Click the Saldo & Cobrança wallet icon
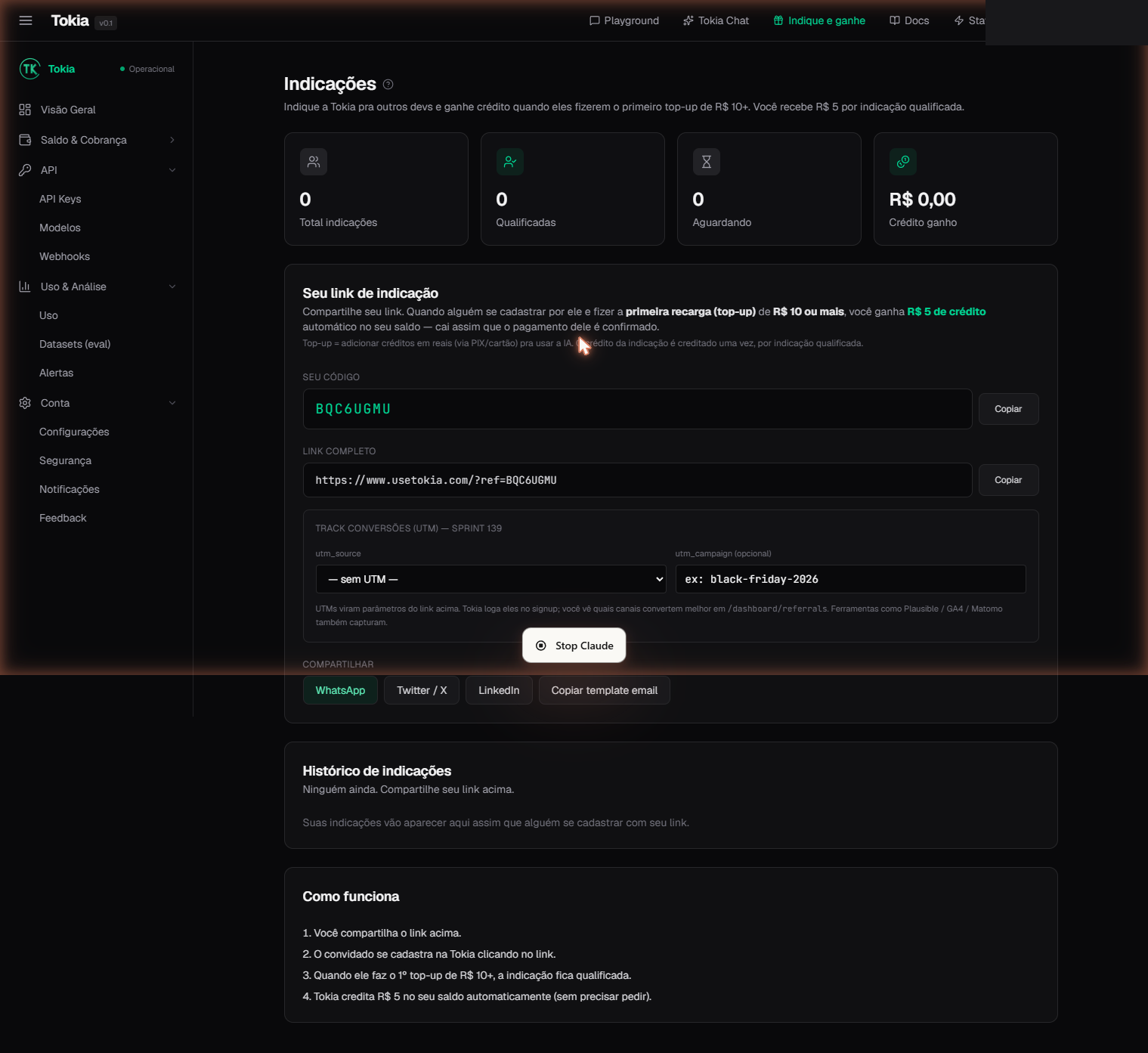The width and height of the screenshot is (1148, 1053). point(25,140)
